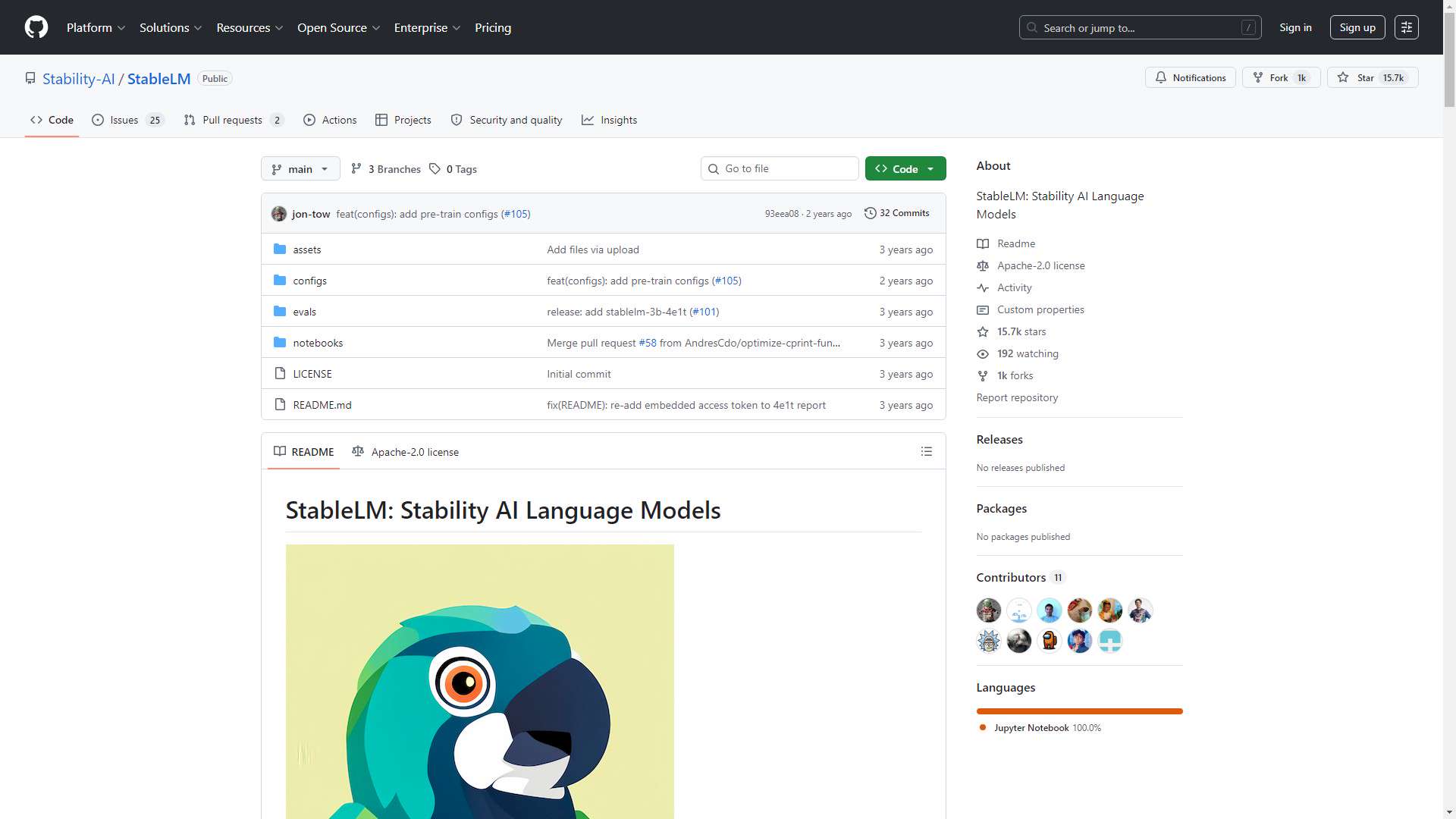Screen dimensions: 1456x819
Task: Open pull request #58 link
Action: click(x=648, y=343)
